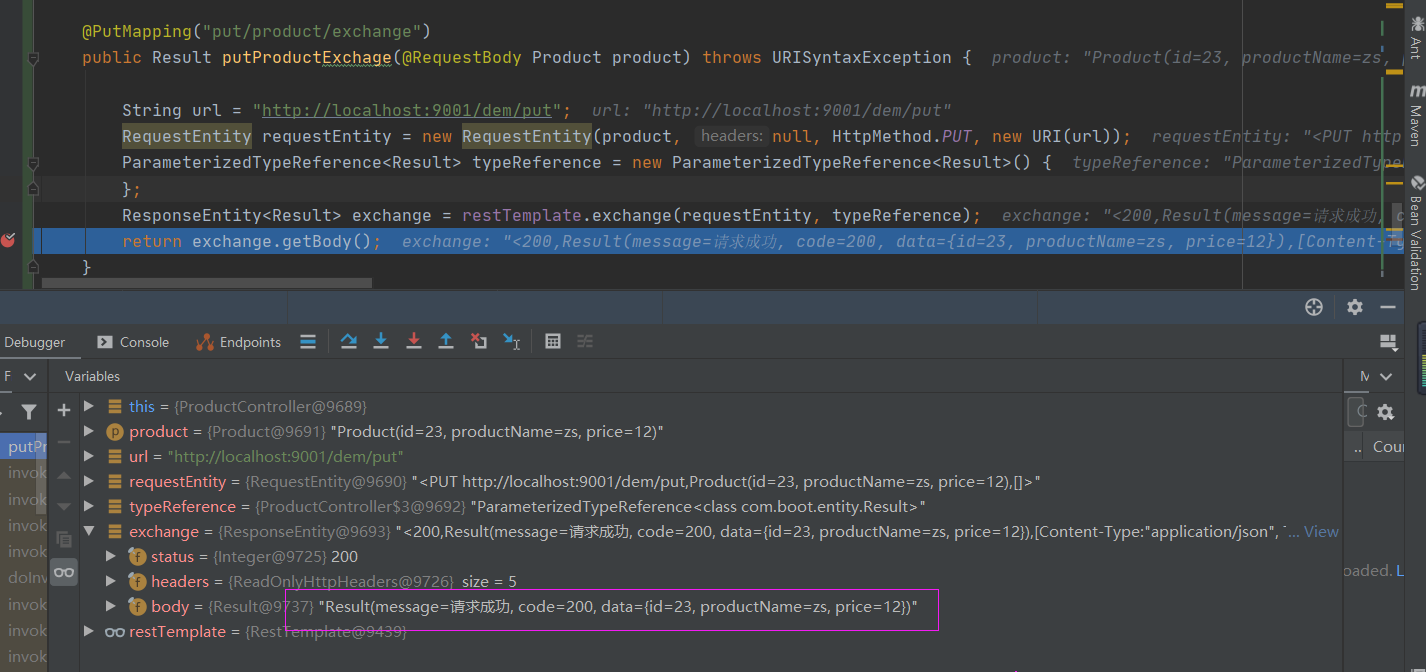Click the Run to Cursor icon
The image size is (1426, 672).
click(511, 342)
